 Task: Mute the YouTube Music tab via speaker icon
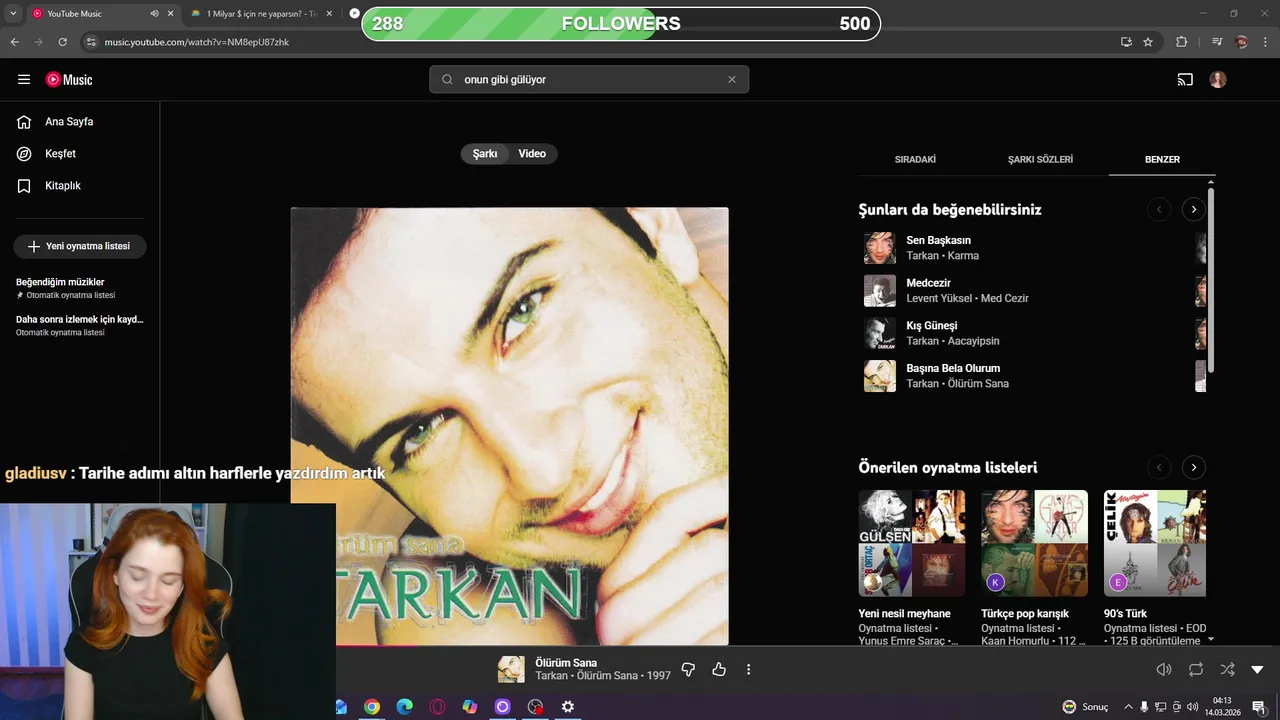pos(154,14)
